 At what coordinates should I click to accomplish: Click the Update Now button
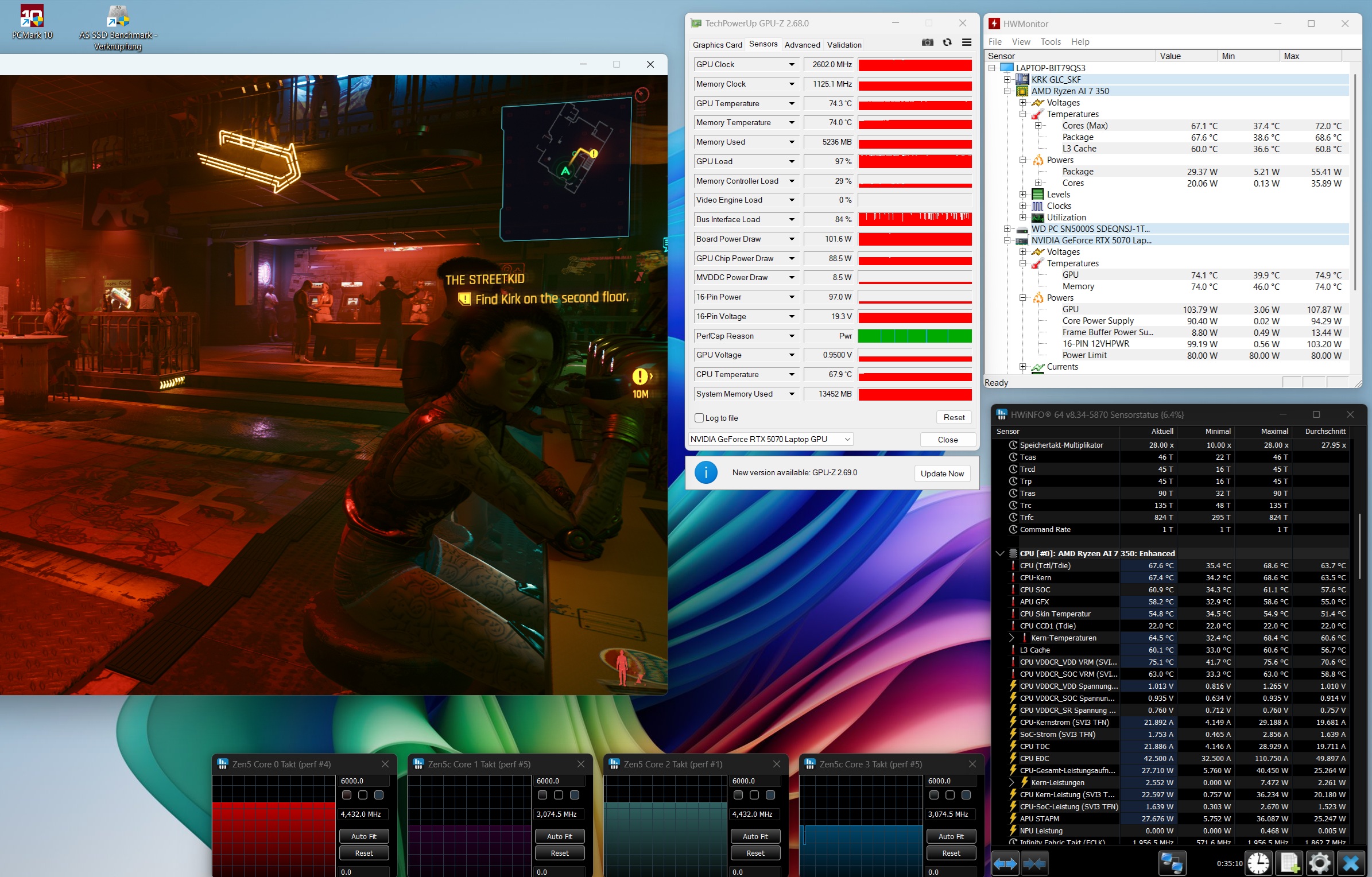942,474
